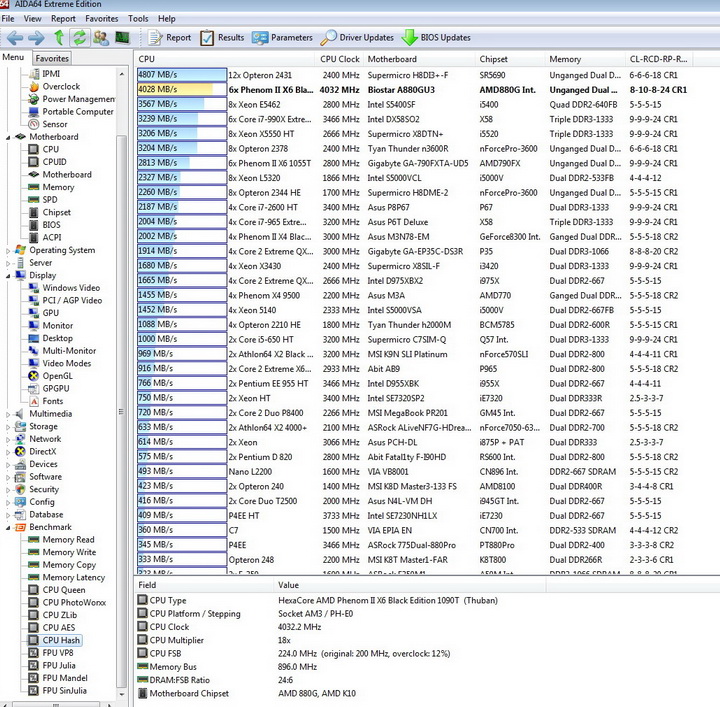
Task: Expand the Devices tree node
Action: (x=8, y=465)
